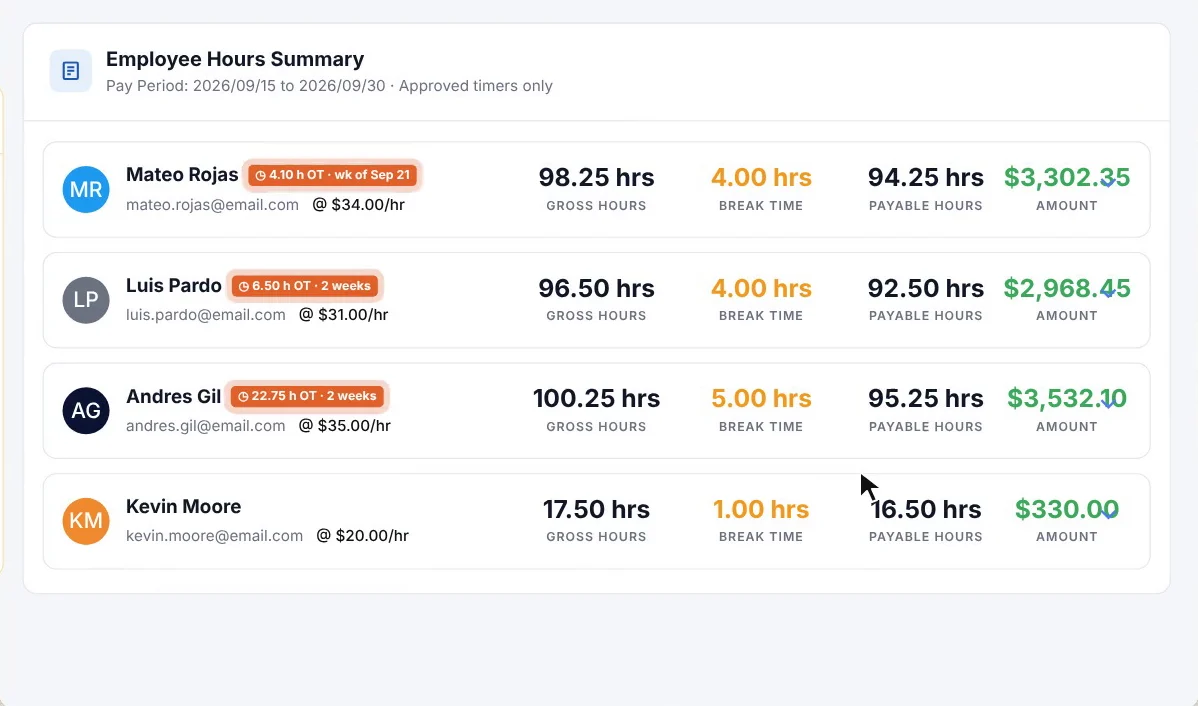
Task: Open the luis.pardo@email.com address
Action: (x=206, y=315)
